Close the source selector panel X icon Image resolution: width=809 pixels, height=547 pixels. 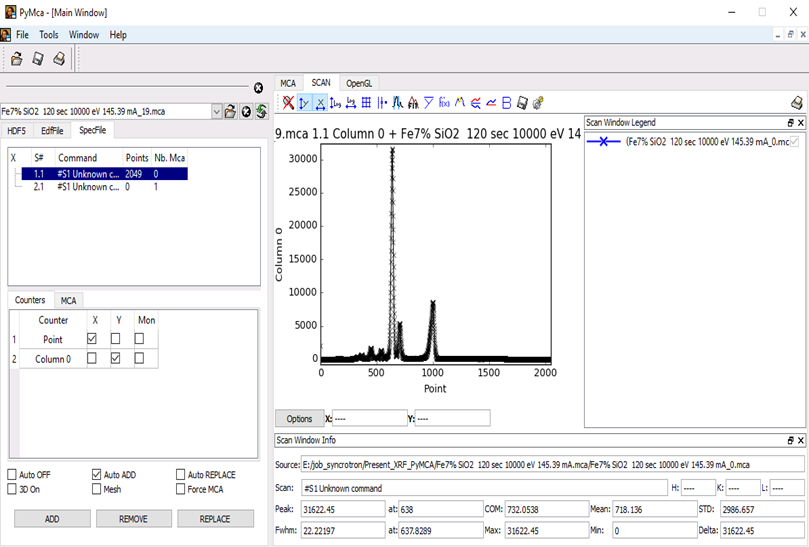point(258,88)
